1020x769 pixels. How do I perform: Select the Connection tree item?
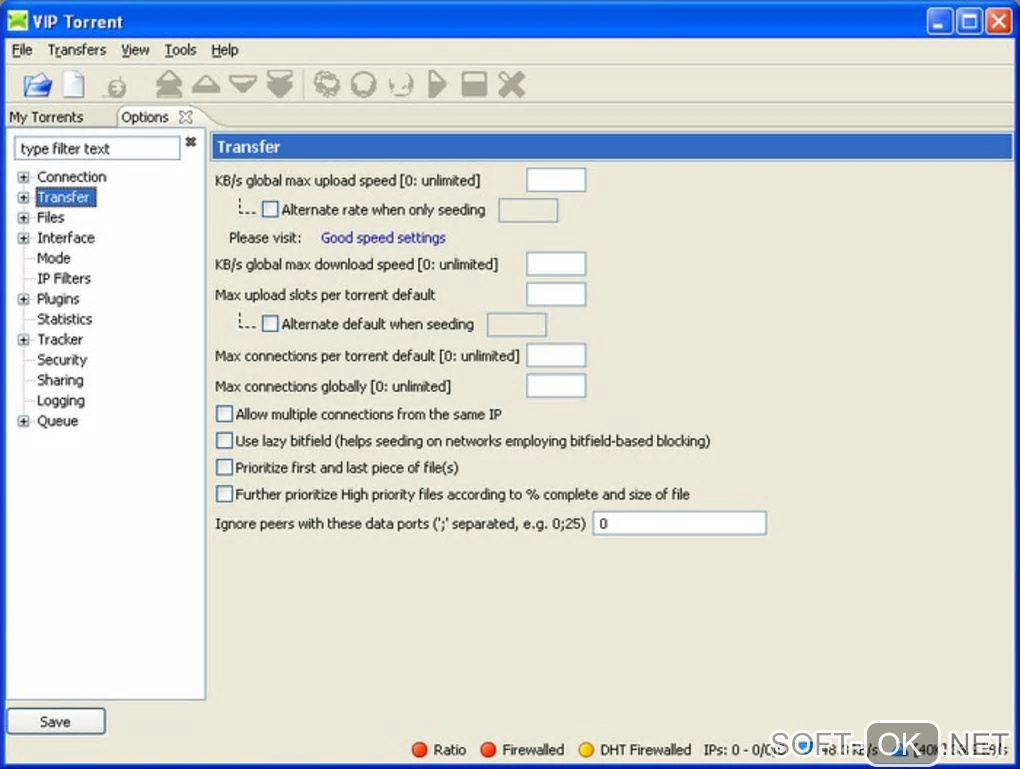point(72,177)
